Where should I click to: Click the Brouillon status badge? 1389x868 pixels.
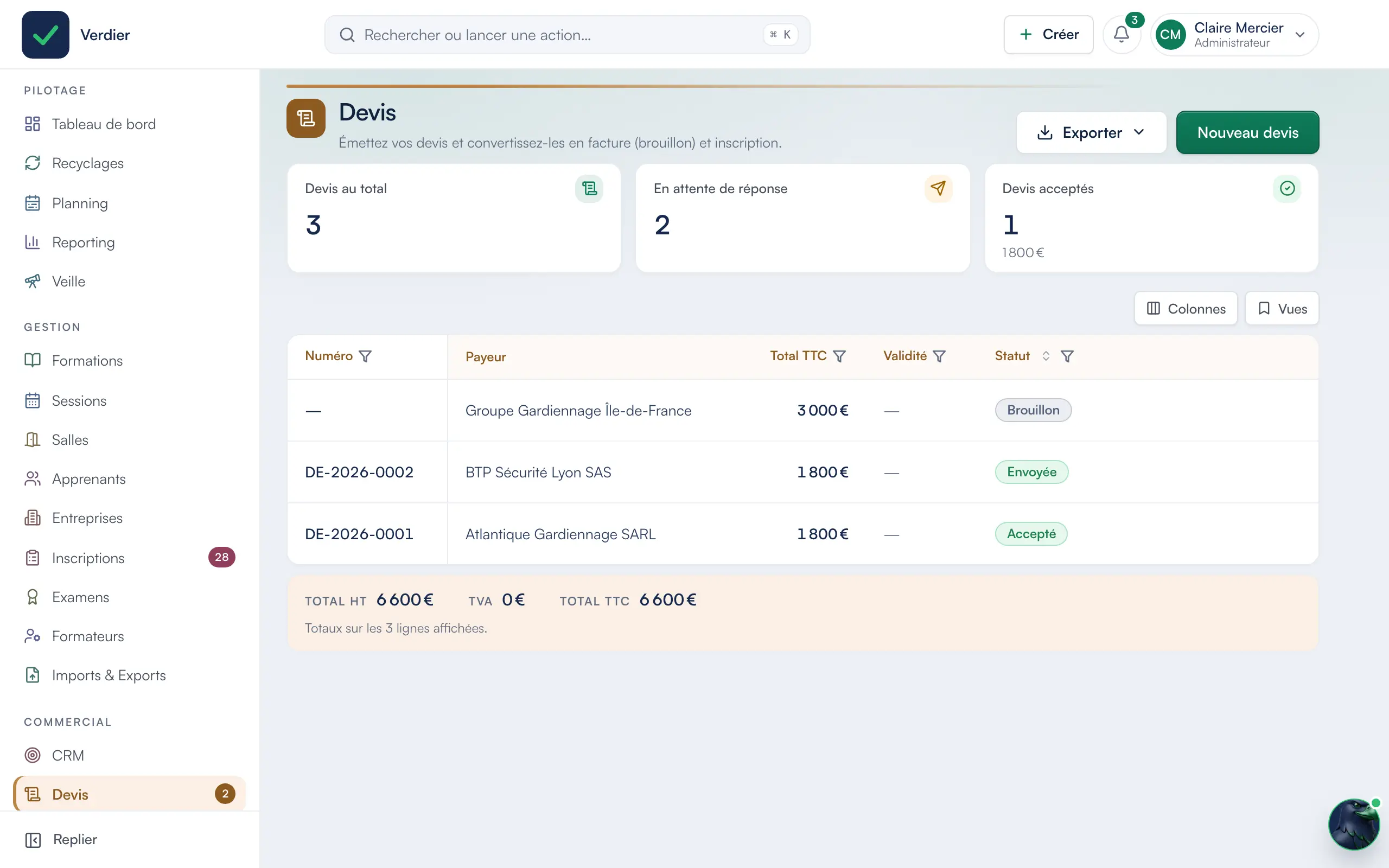coord(1033,410)
